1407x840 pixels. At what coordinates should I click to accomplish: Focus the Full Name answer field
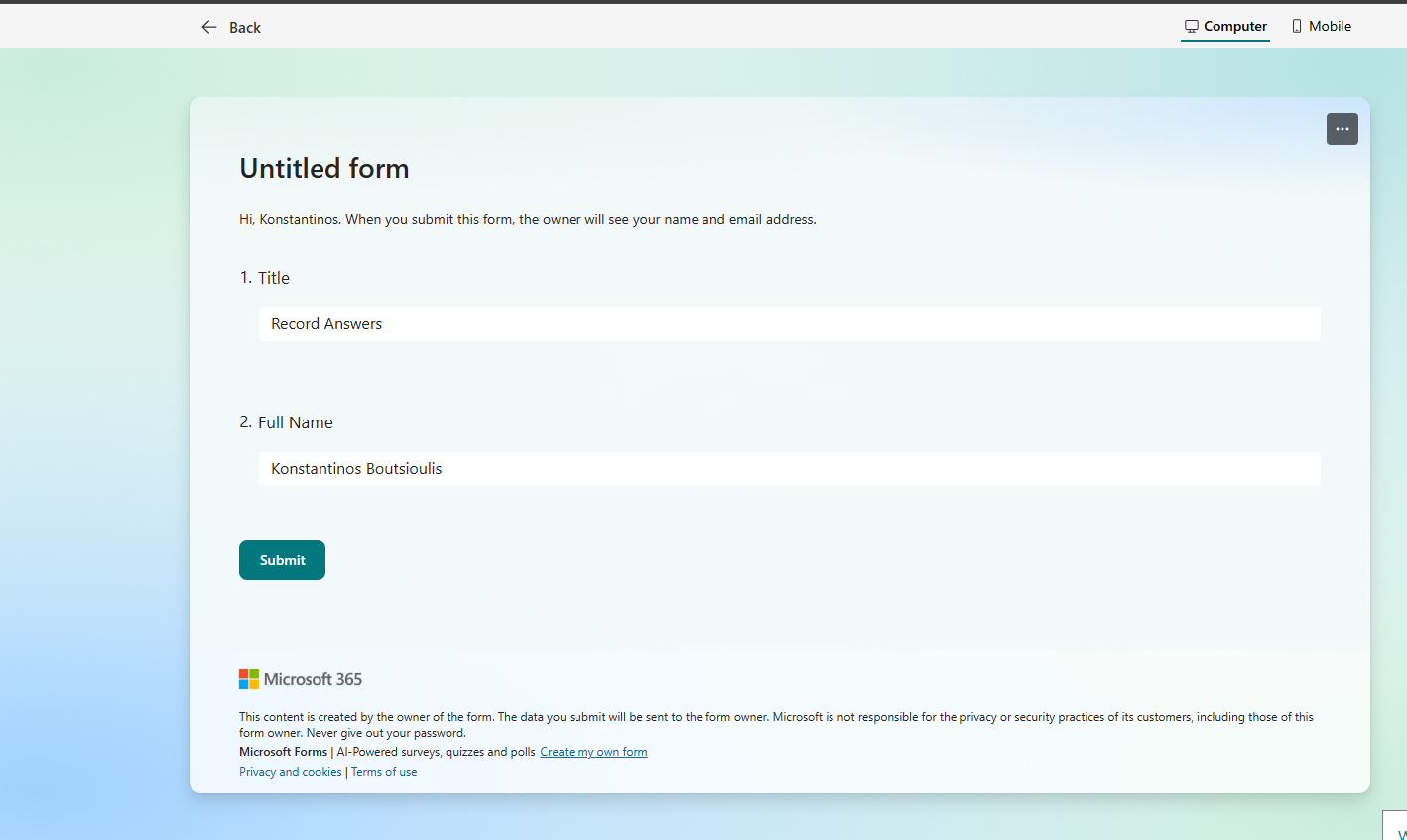(789, 469)
